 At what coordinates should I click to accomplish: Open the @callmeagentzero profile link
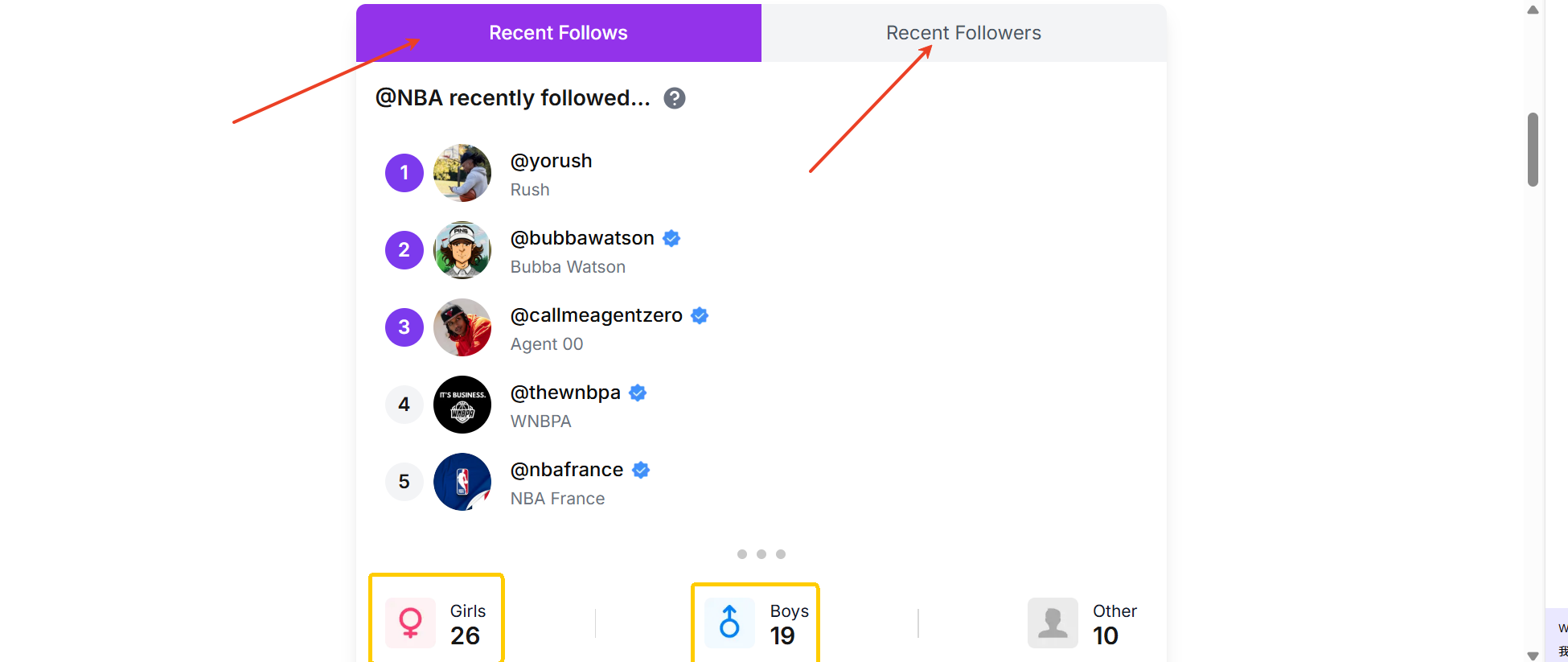(x=596, y=315)
